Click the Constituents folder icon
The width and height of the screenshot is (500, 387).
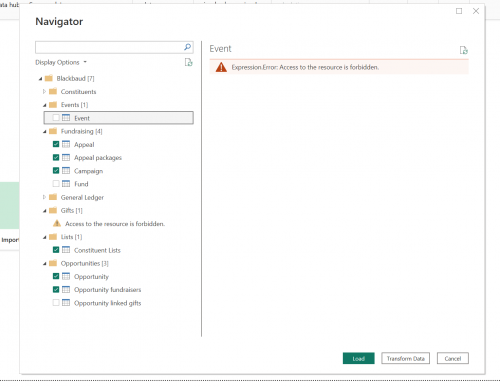click(53, 91)
